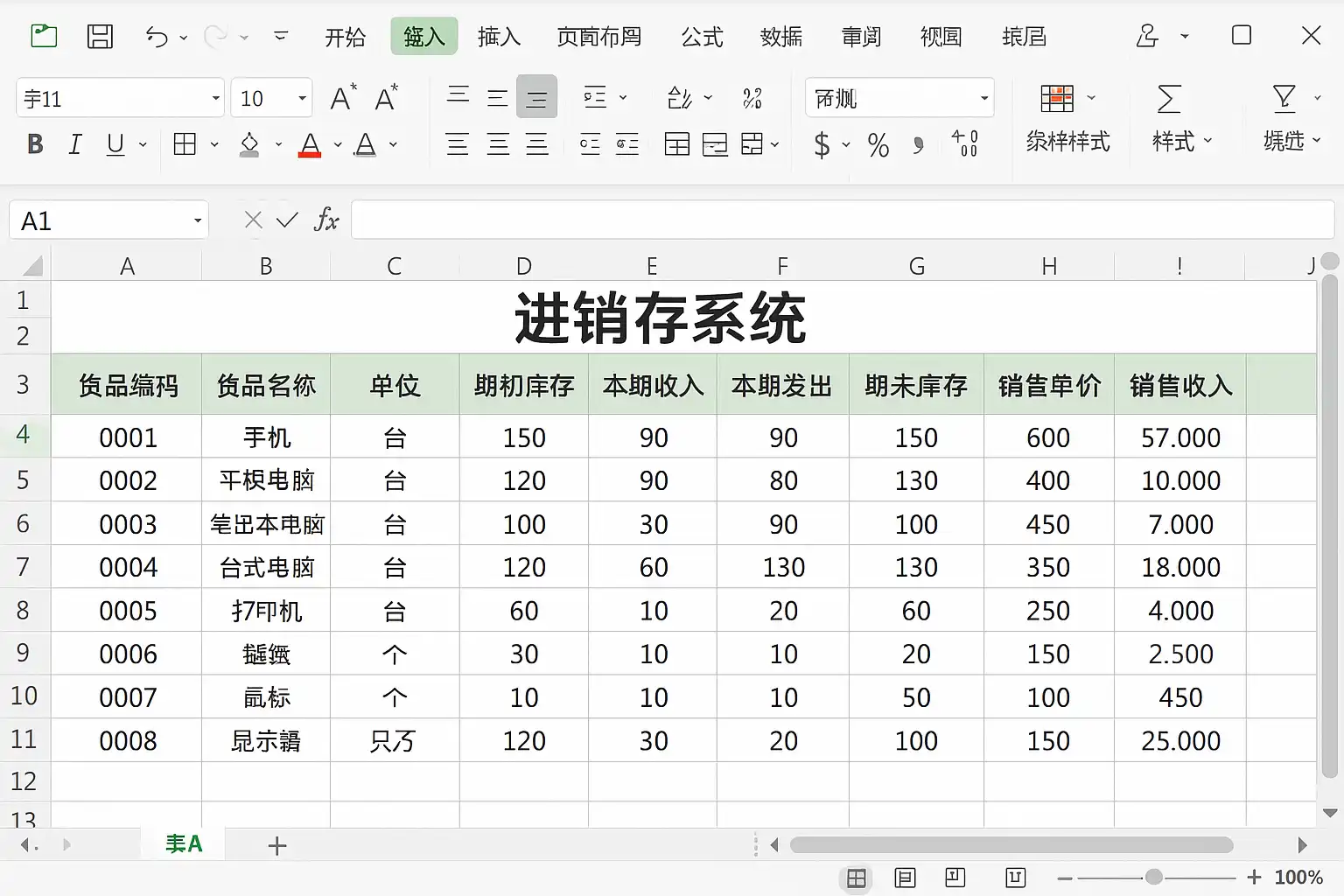Image resolution: width=1344 pixels, height=896 pixels.
Task: Click the AutoSum sigma icon
Action: [x=1169, y=99]
